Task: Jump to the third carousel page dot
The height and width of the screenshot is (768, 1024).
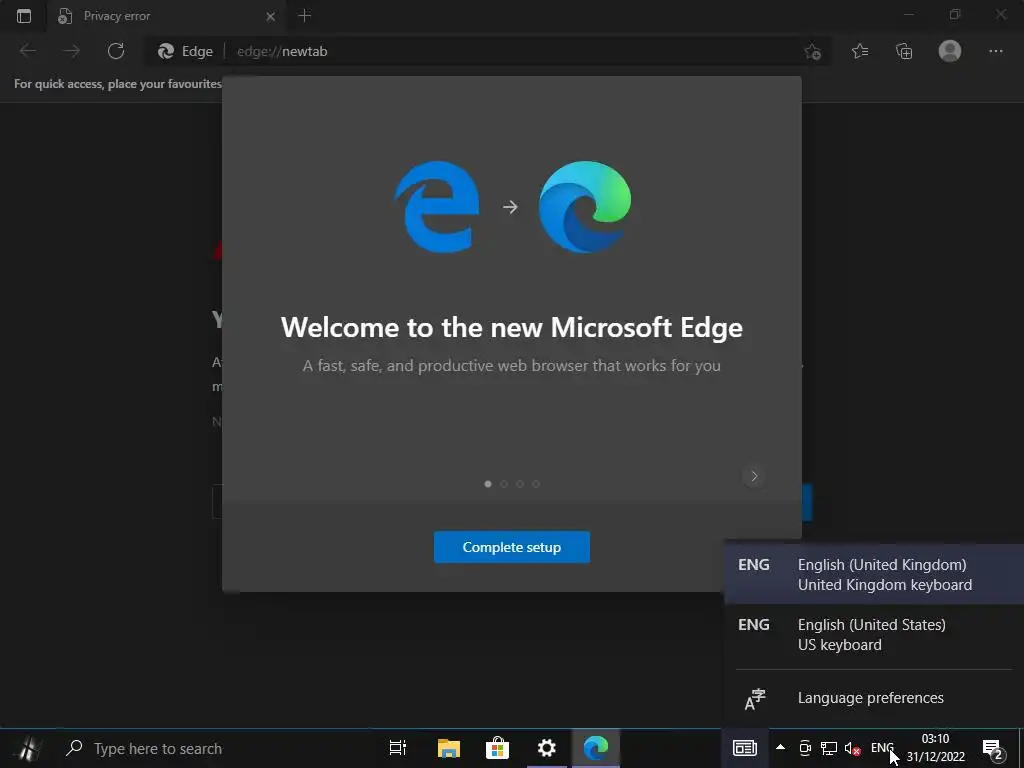Action: 520,484
